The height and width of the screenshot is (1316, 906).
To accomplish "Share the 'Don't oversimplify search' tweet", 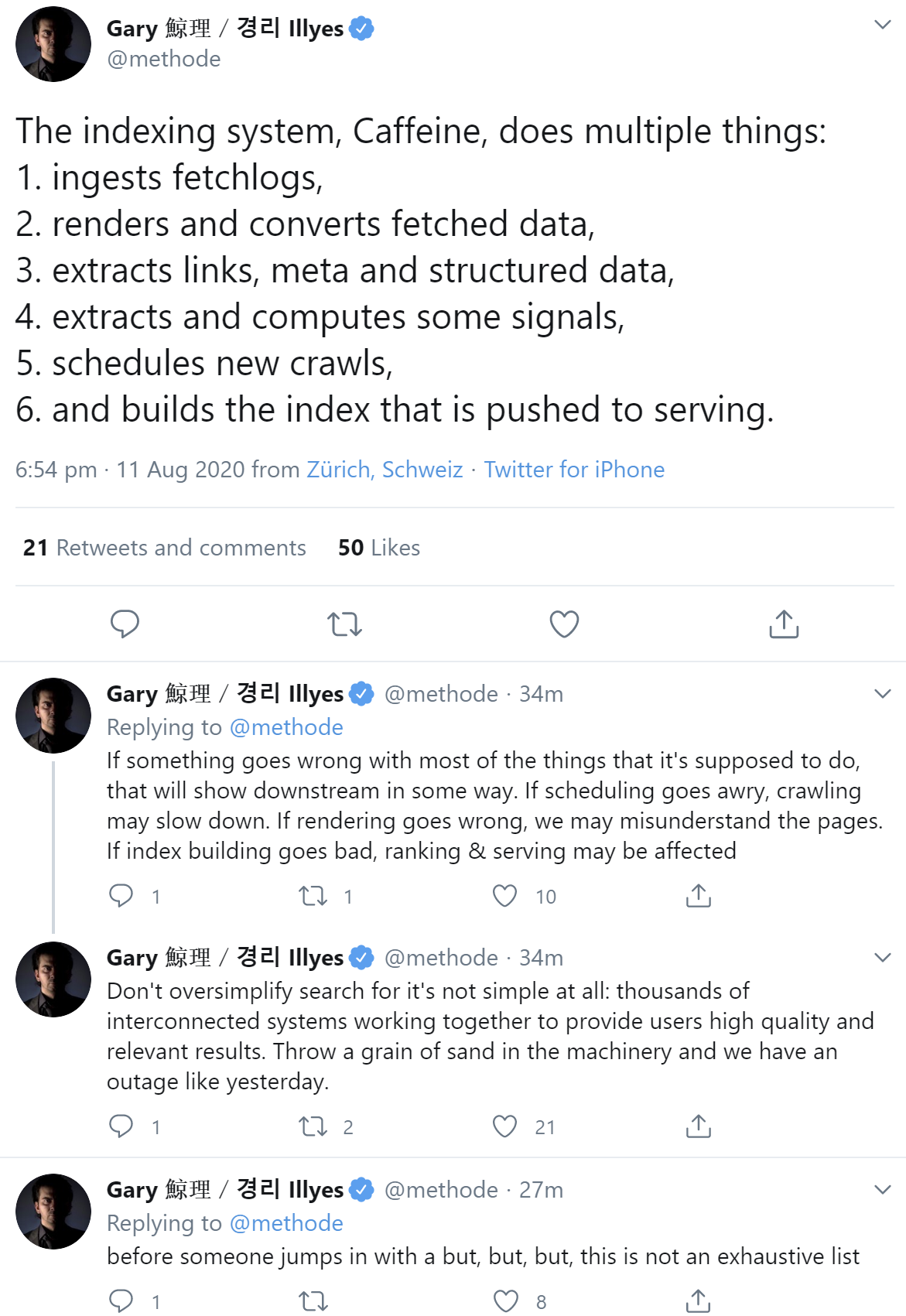I will pyautogui.click(x=698, y=1126).
